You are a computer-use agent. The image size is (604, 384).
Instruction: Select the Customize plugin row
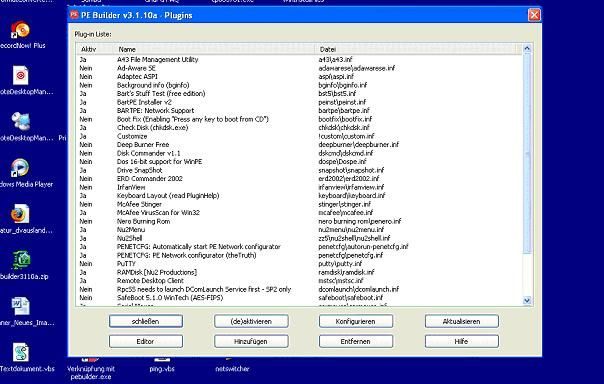click(x=299, y=136)
